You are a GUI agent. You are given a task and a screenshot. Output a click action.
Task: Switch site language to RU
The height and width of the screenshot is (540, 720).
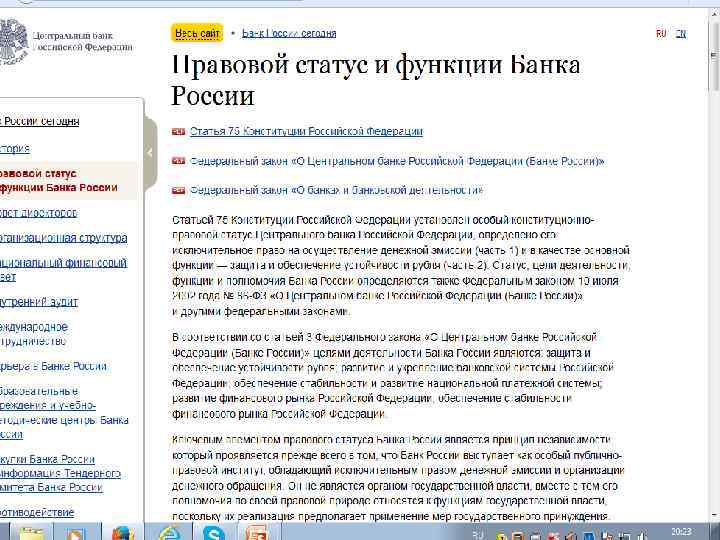(x=661, y=34)
